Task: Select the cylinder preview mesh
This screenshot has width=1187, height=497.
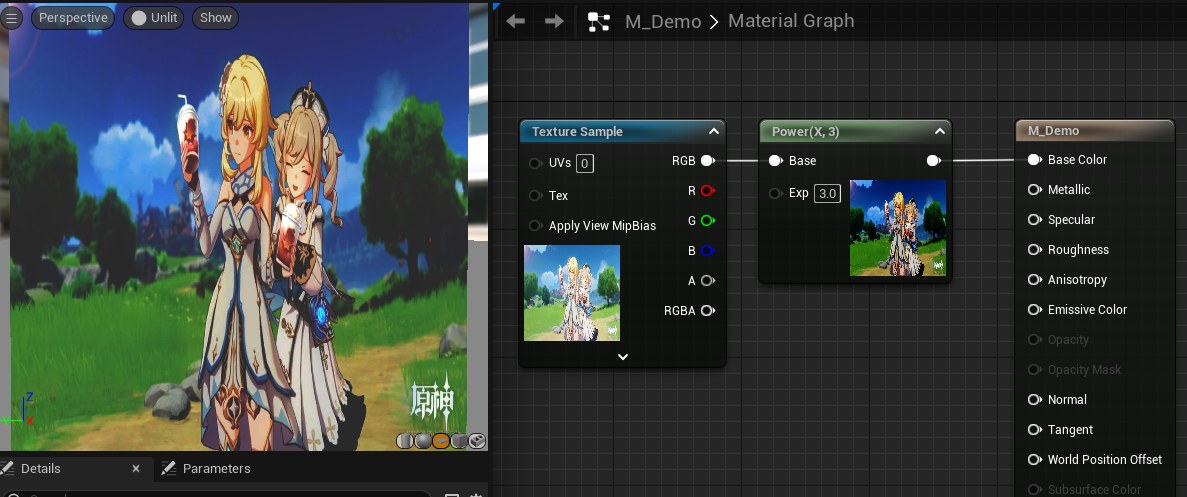Action: click(404, 441)
